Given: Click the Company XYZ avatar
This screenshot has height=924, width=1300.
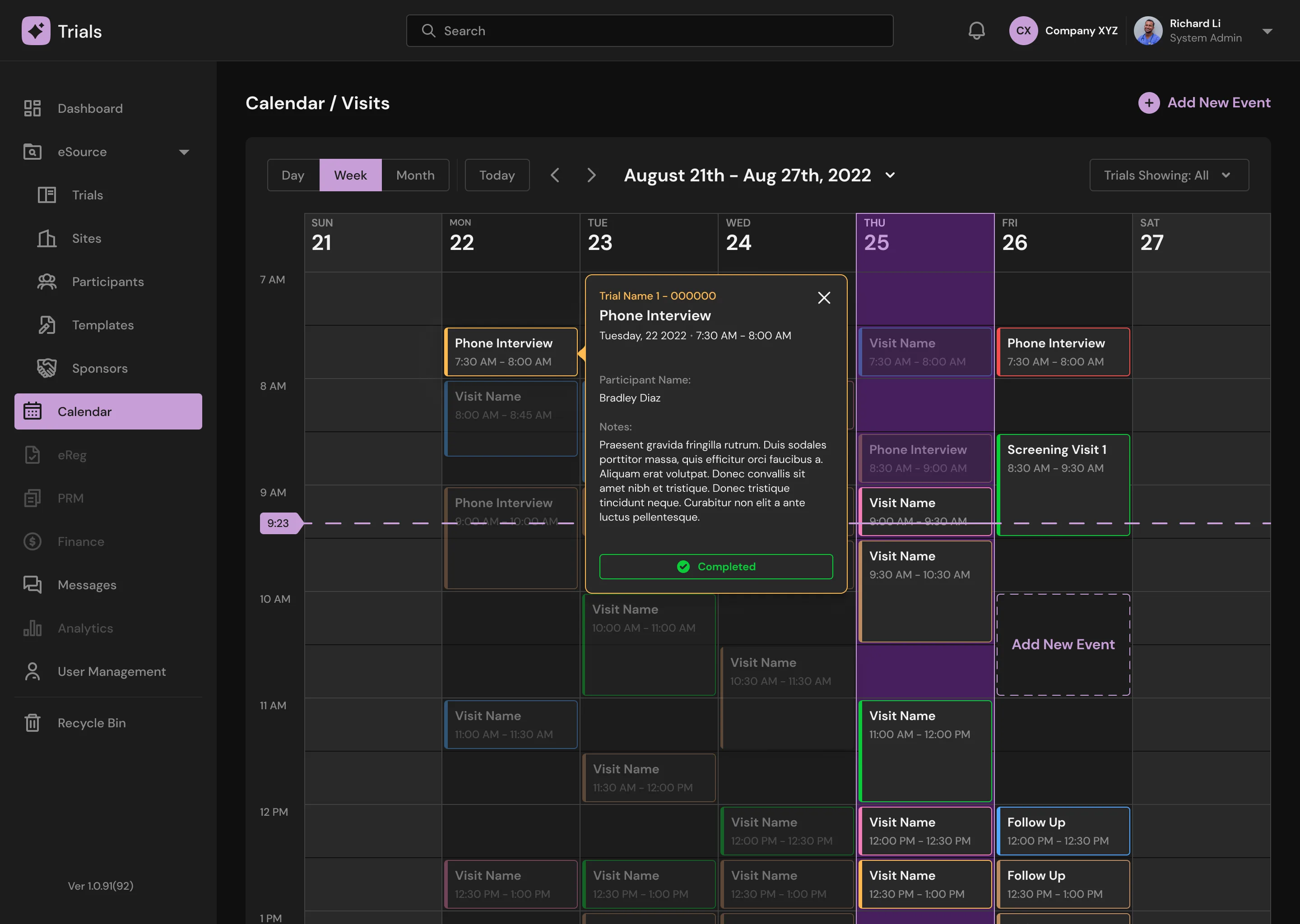Looking at the screenshot, I should coord(1023,31).
